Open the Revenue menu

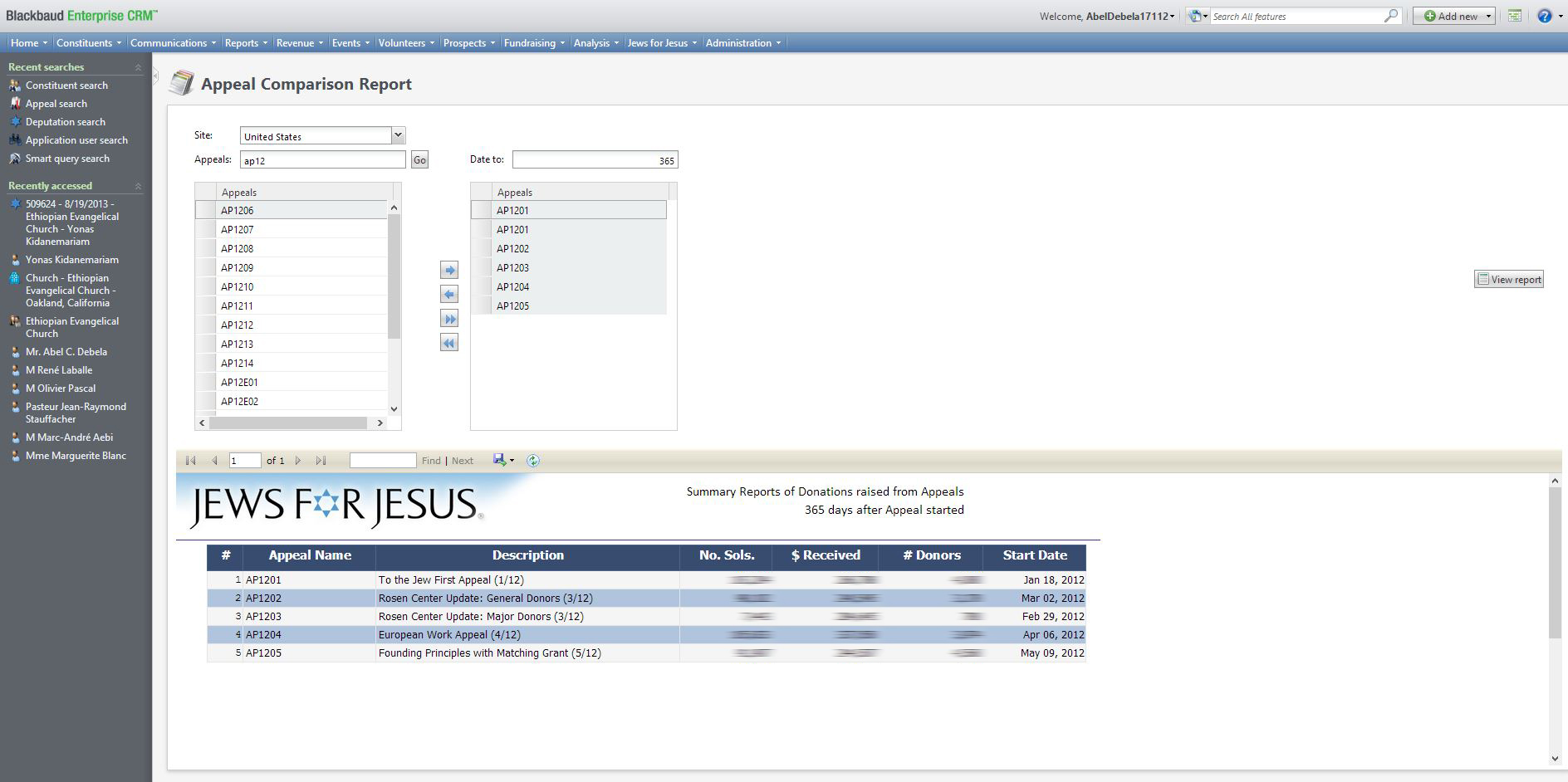(x=300, y=43)
